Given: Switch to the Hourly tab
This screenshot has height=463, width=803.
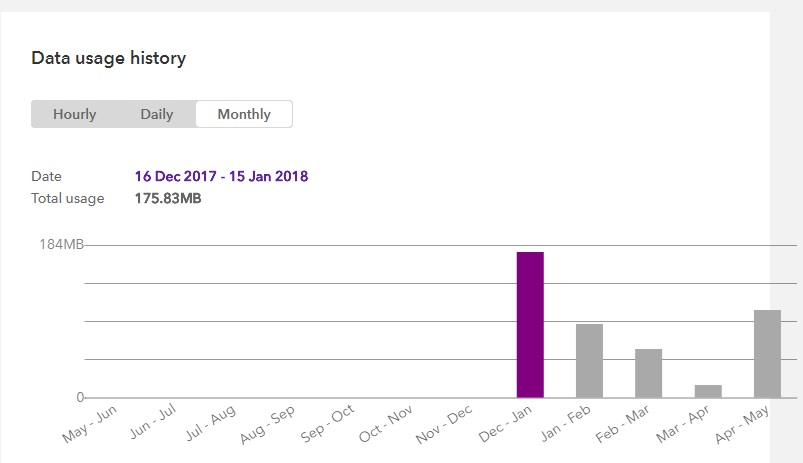Looking at the screenshot, I should tap(75, 114).
